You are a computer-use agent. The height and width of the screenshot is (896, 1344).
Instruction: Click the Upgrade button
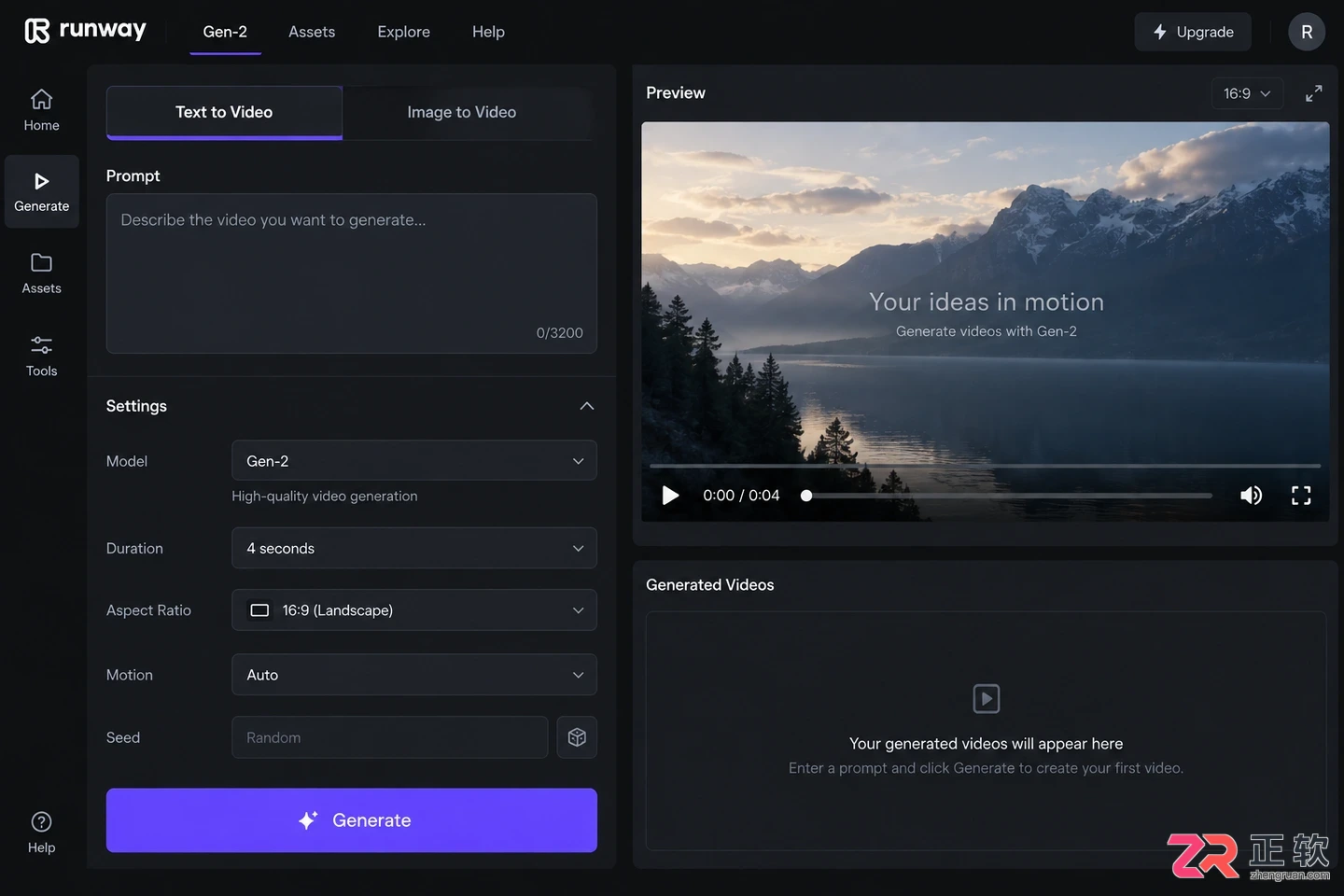point(1193,32)
